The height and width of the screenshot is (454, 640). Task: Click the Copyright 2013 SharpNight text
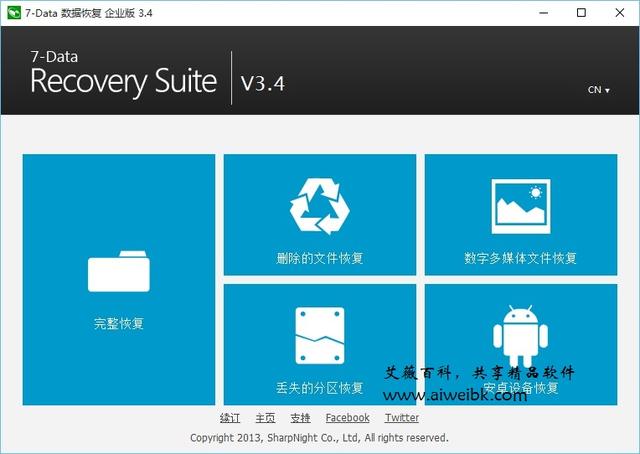(x=319, y=438)
